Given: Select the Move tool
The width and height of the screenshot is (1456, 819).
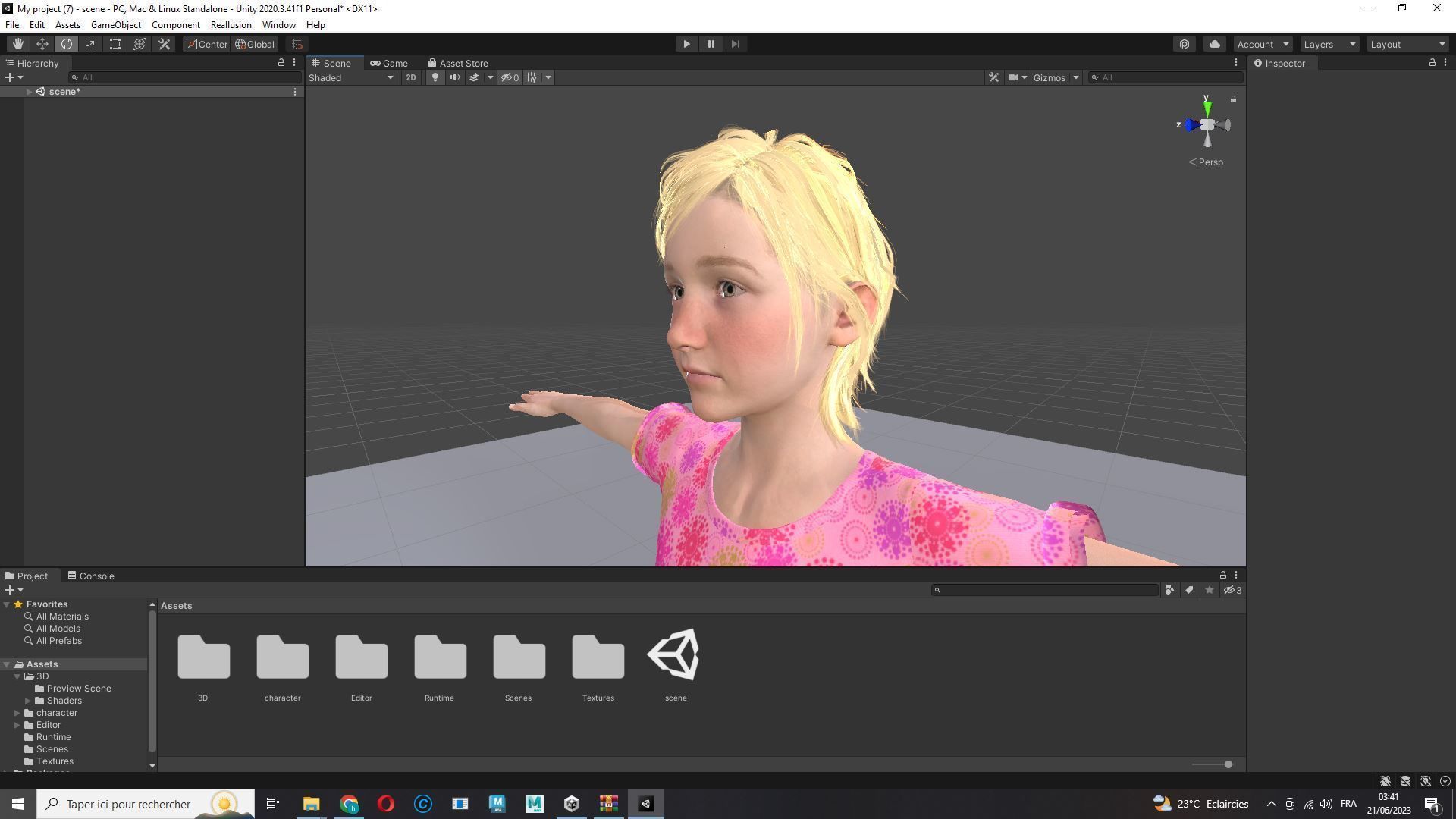Looking at the screenshot, I should tap(42, 44).
